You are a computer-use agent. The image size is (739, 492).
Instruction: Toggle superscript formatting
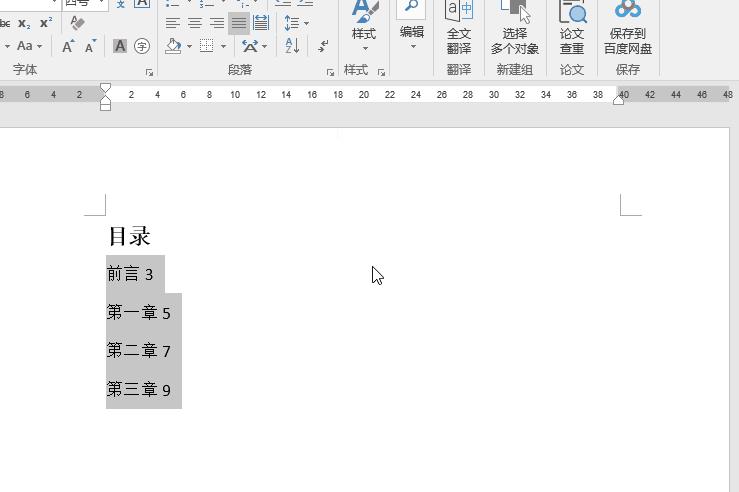coord(46,23)
